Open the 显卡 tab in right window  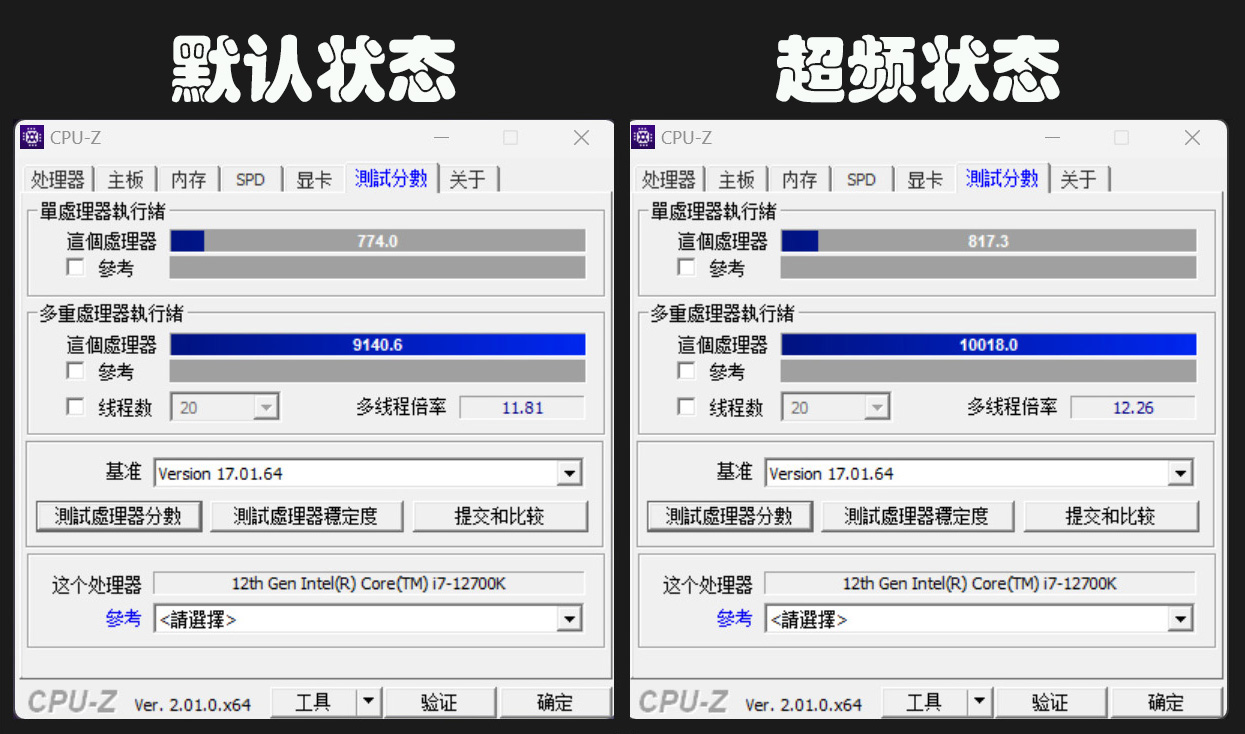point(924,180)
